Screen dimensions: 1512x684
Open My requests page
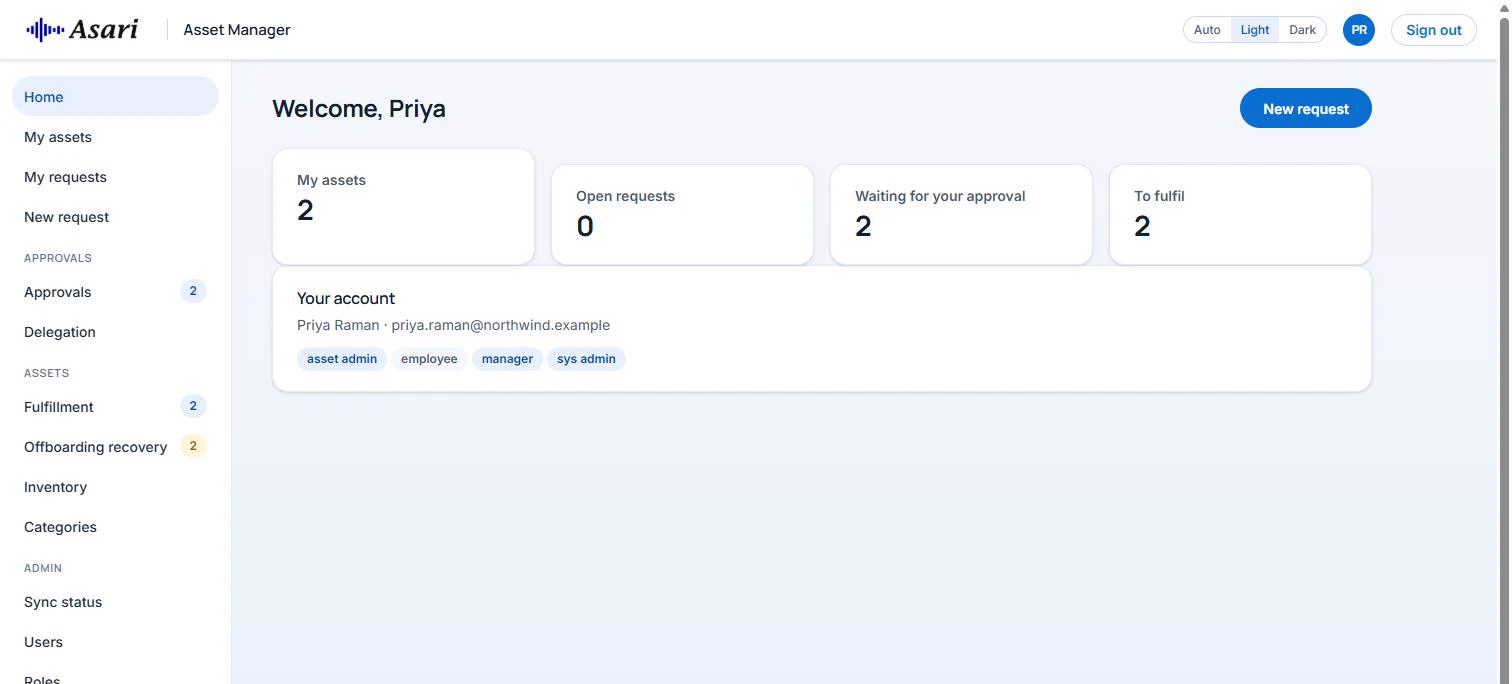115,177
